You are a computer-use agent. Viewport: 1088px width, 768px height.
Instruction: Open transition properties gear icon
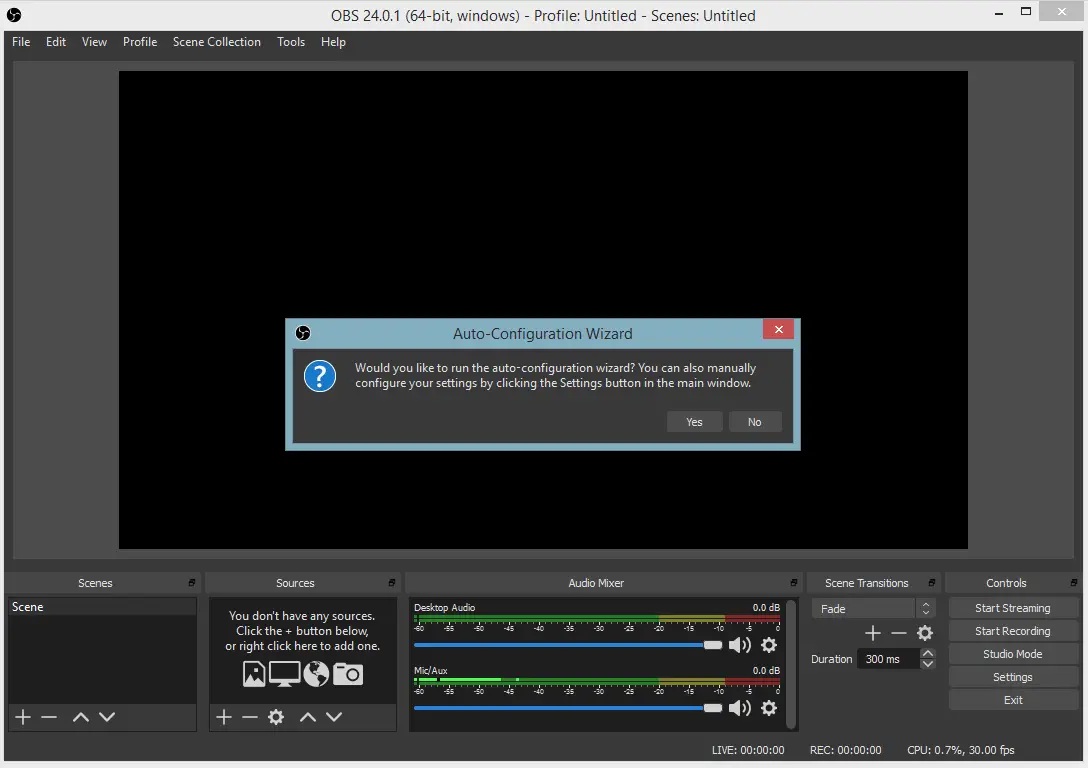pyautogui.click(x=925, y=633)
